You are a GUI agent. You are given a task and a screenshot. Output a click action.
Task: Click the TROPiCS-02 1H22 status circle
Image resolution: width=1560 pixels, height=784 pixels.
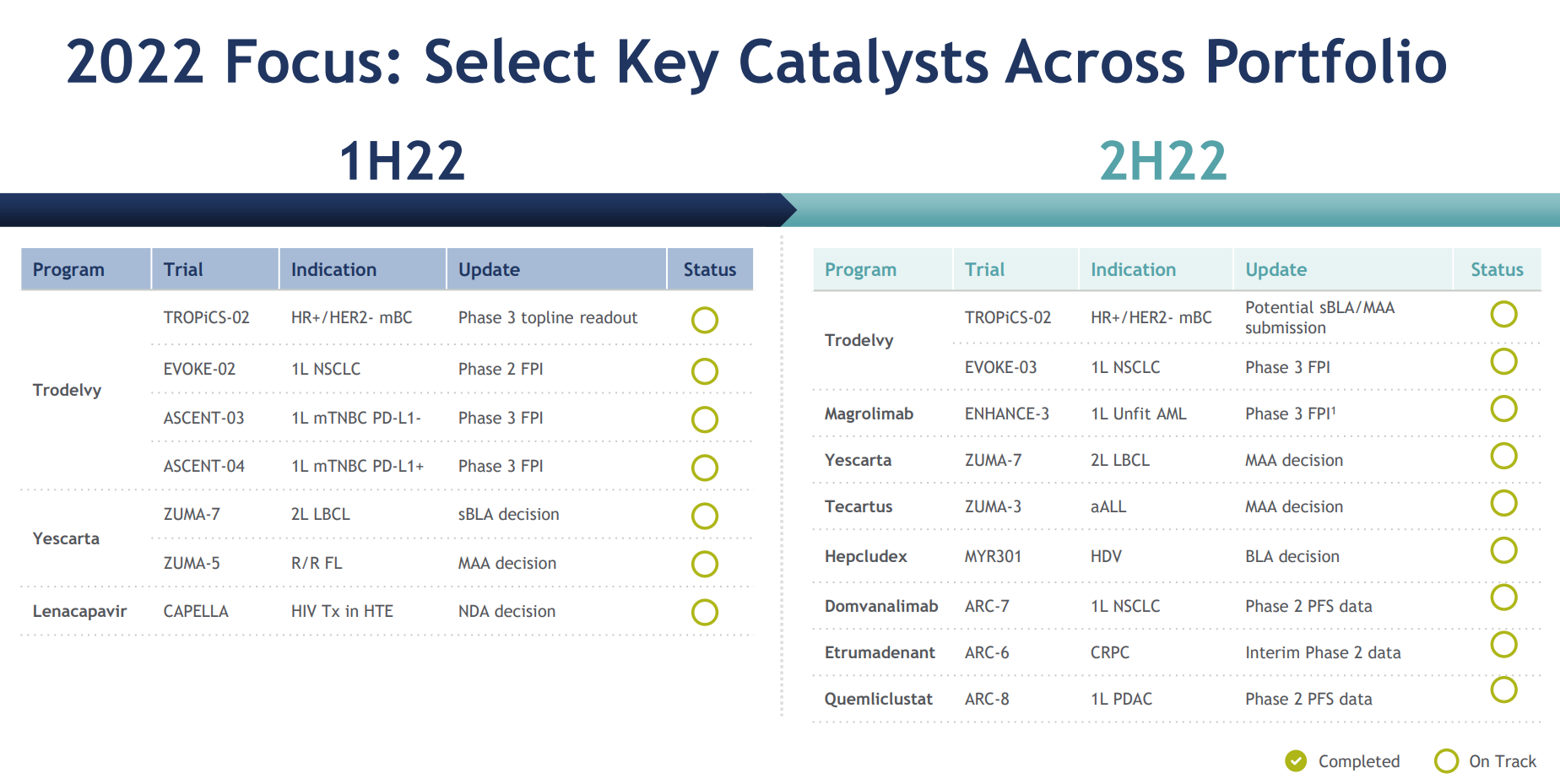coord(705,320)
